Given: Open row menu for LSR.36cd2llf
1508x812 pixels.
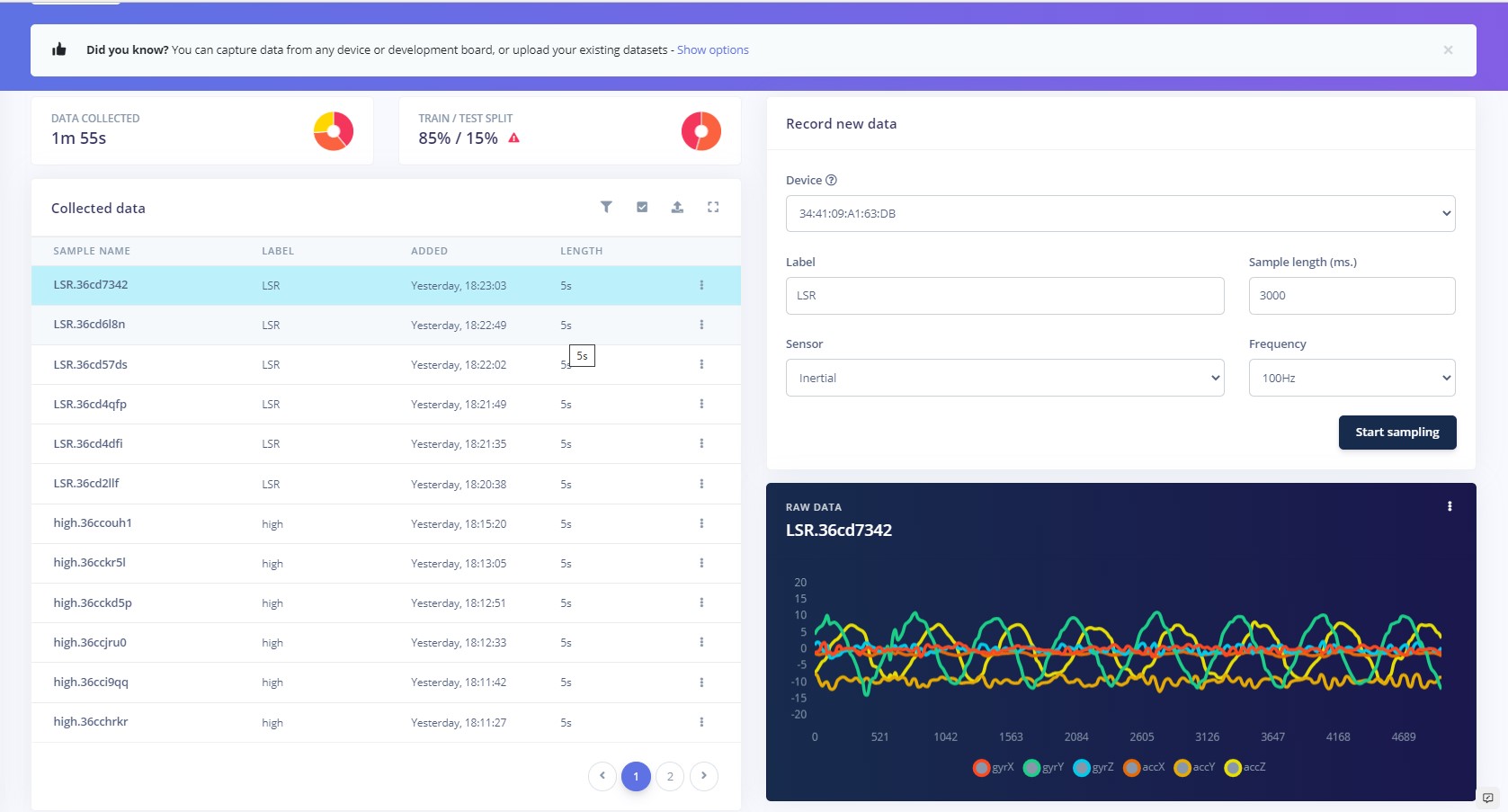Looking at the screenshot, I should (701, 484).
